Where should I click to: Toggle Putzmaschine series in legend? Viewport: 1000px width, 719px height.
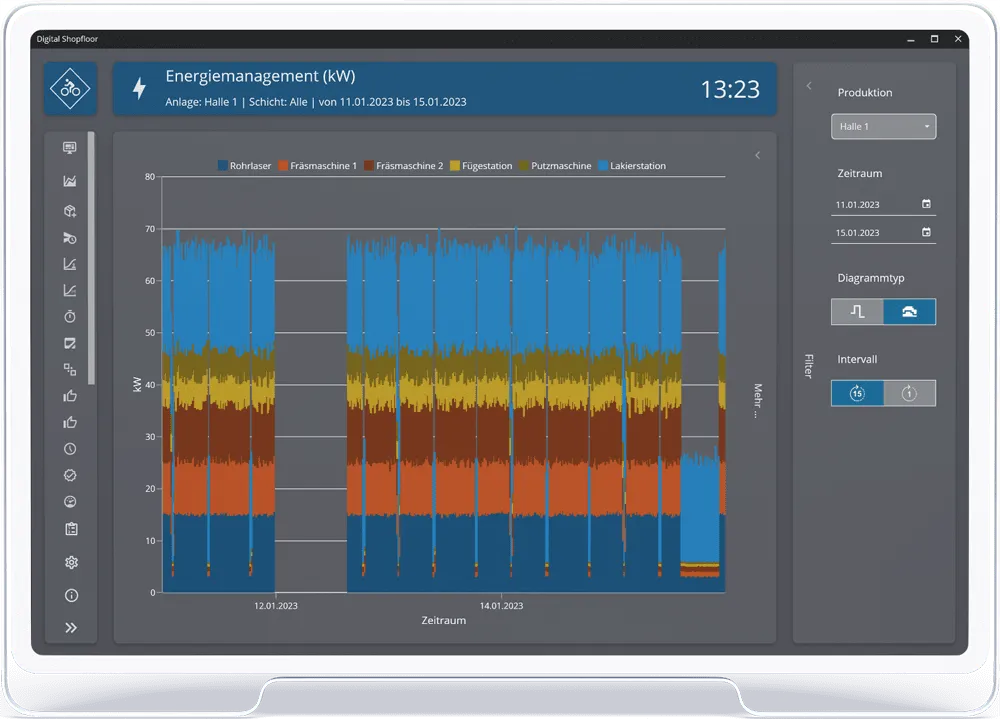555,166
